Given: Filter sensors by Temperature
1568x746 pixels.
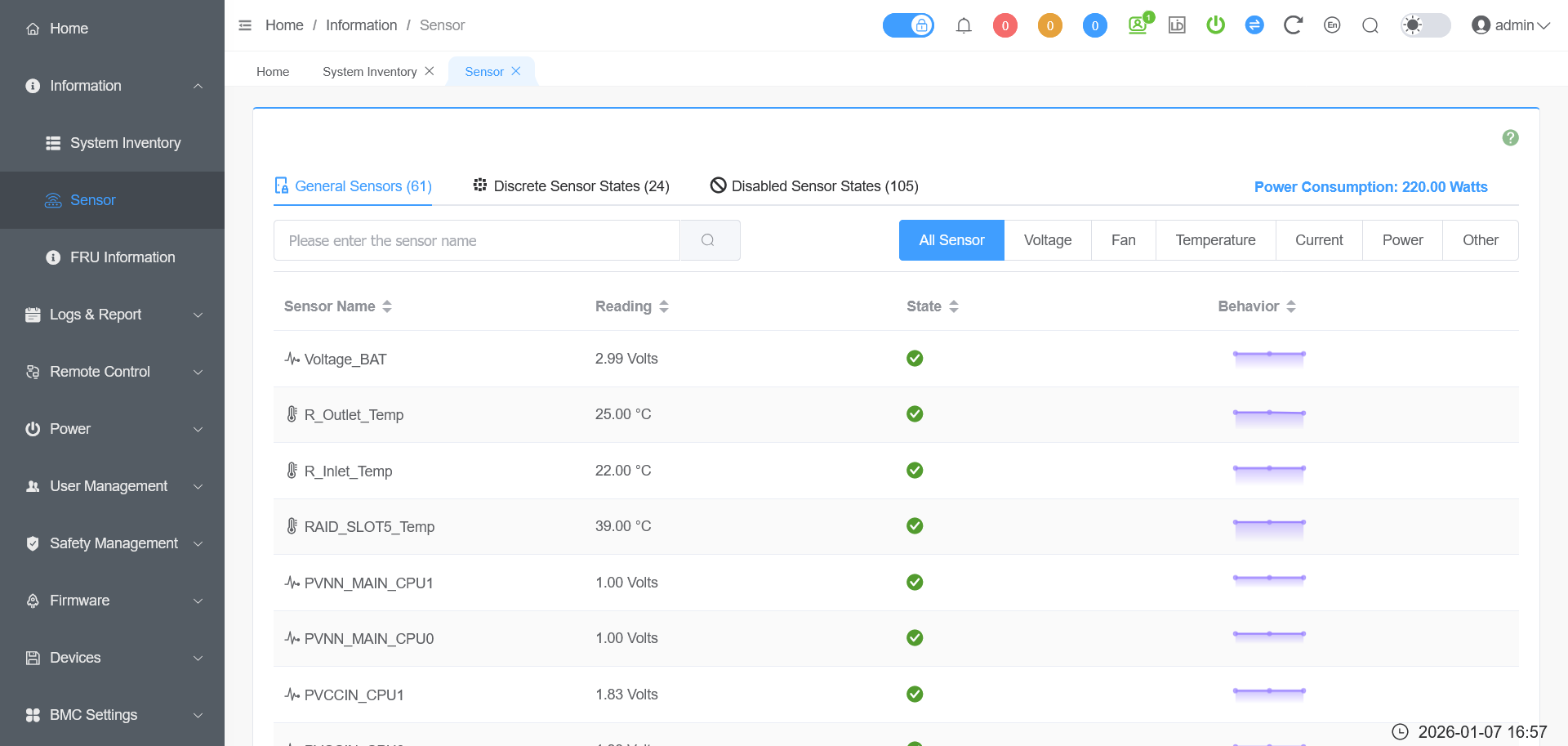Looking at the screenshot, I should [x=1215, y=240].
